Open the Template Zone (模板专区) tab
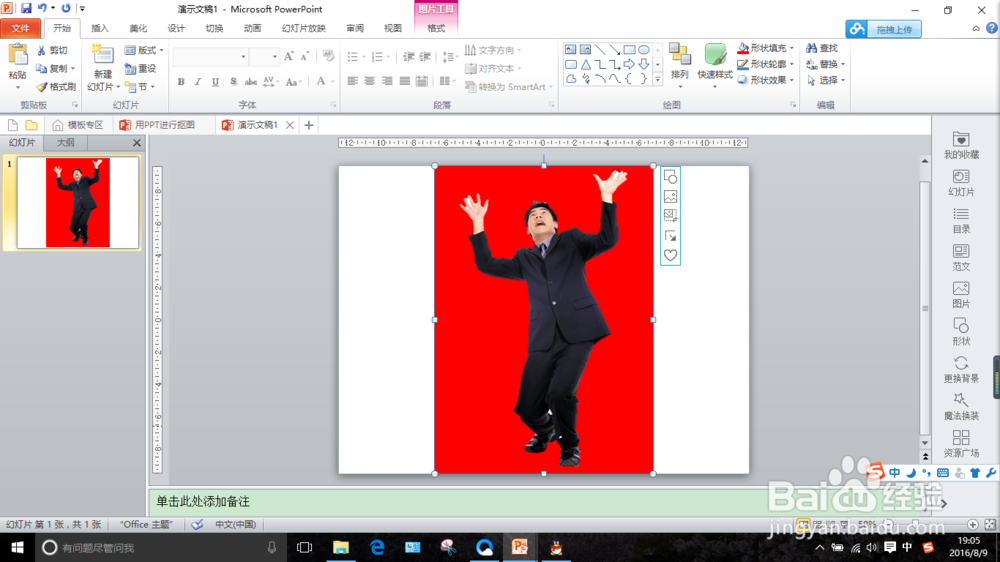 pos(78,125)
